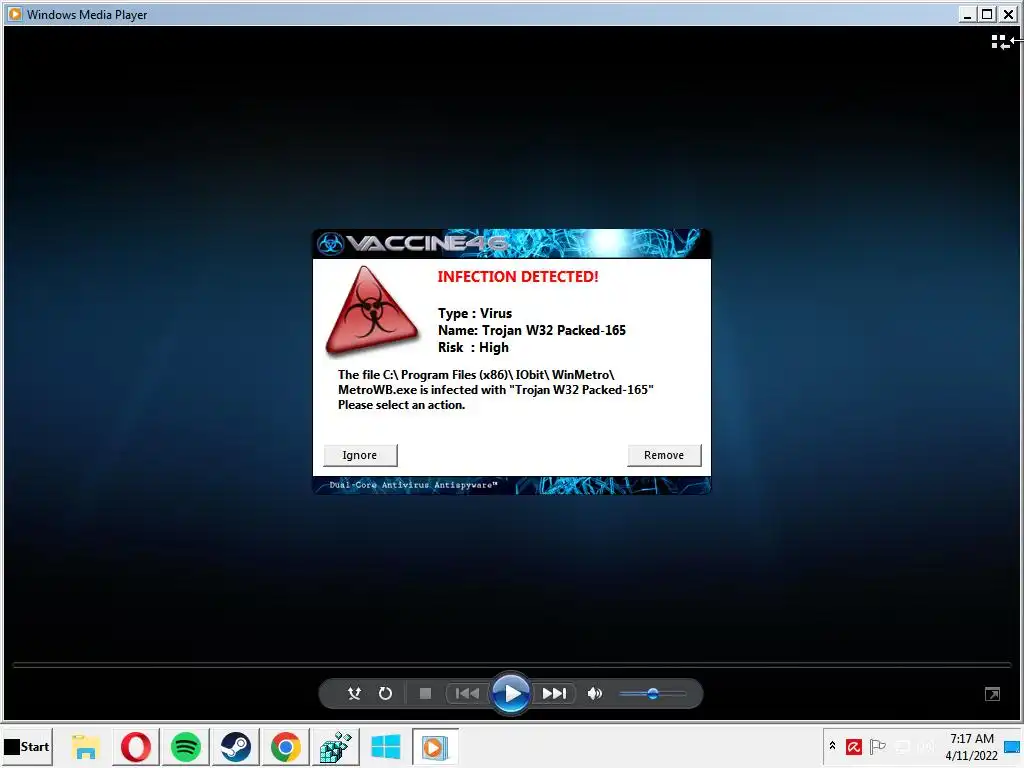1024x768 pixels.
Task: View full screen with bottom-right icon
Action: click(x=993, y=694)
